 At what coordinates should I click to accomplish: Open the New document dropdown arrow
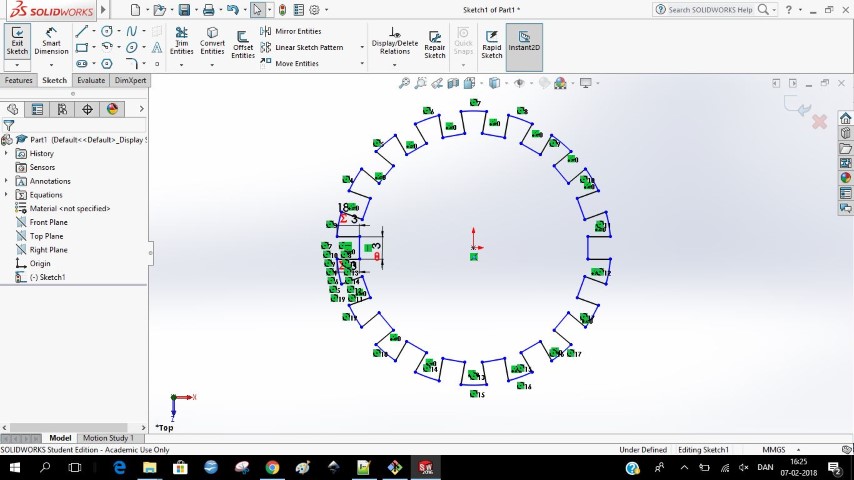tap(147, 9)
